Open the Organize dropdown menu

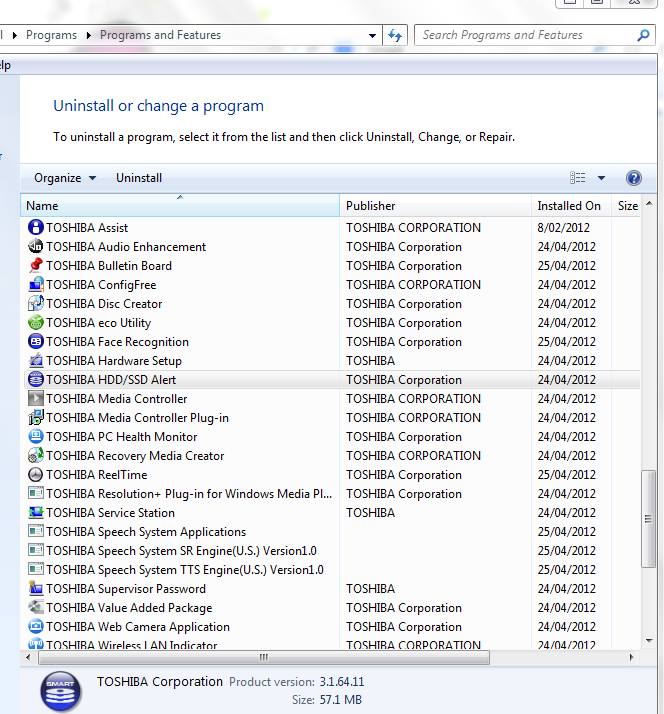click(x=65, y=178)
